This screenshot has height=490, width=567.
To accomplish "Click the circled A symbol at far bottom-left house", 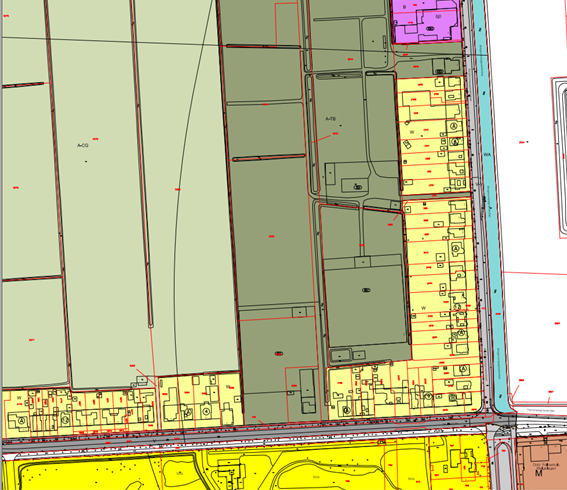I will click(22, 421).
